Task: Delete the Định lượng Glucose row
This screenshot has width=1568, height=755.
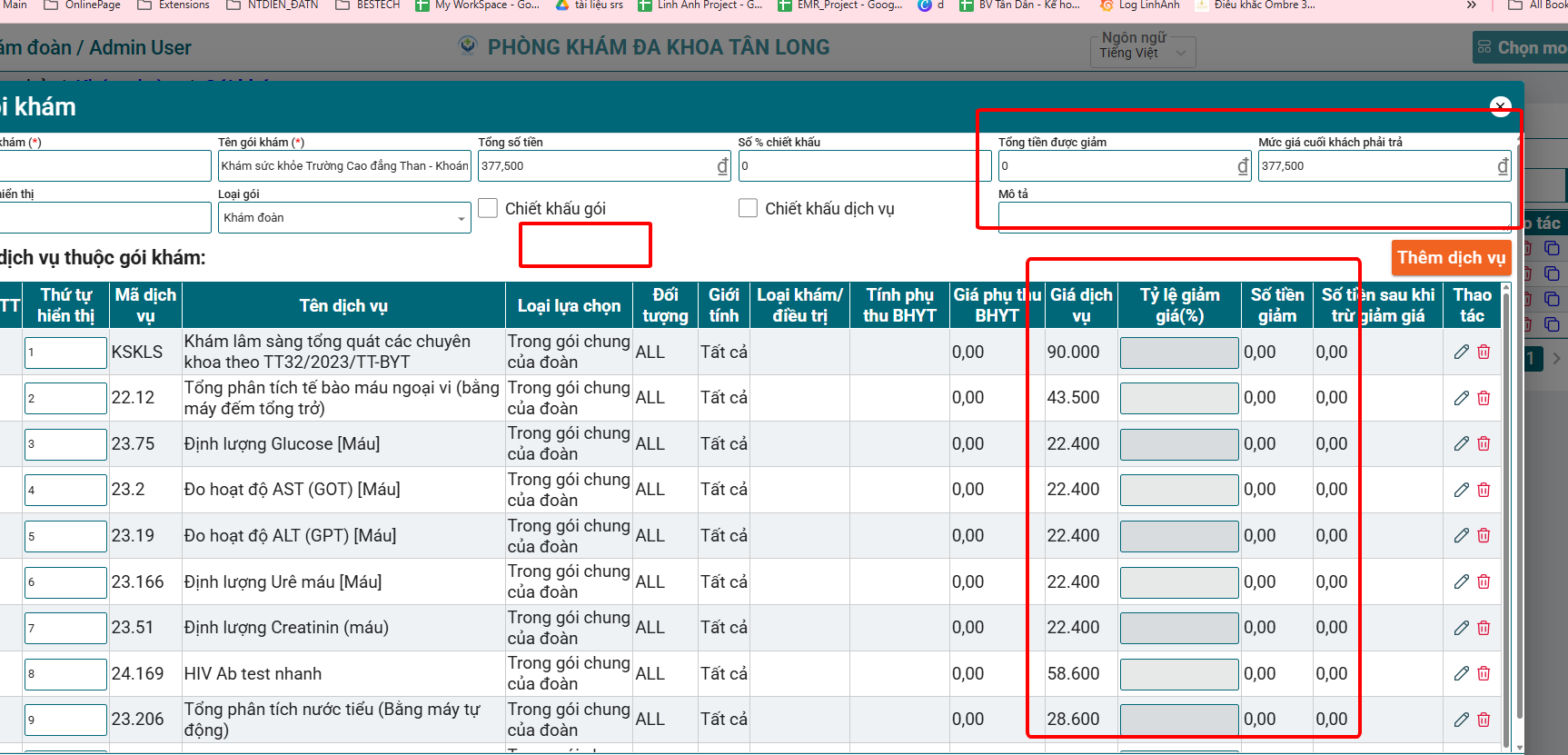Action: pos(1484,443)
